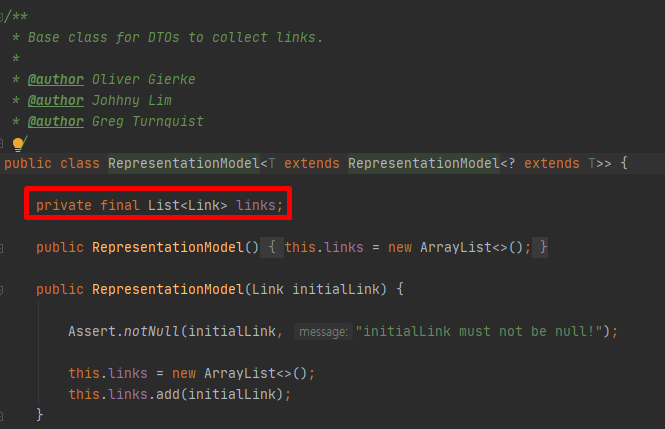
Task: Collapse the Javadoc comment using its gutter fold marker
Action: [x=1, y=17]
